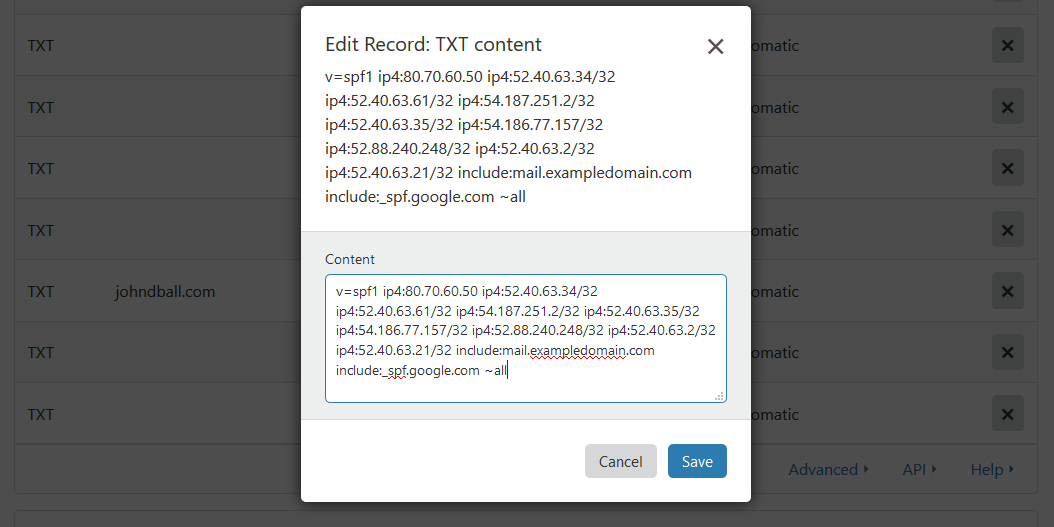Delete the third TXT record row
This screenshot has height=527, width=1054.
pos(1008,168)
